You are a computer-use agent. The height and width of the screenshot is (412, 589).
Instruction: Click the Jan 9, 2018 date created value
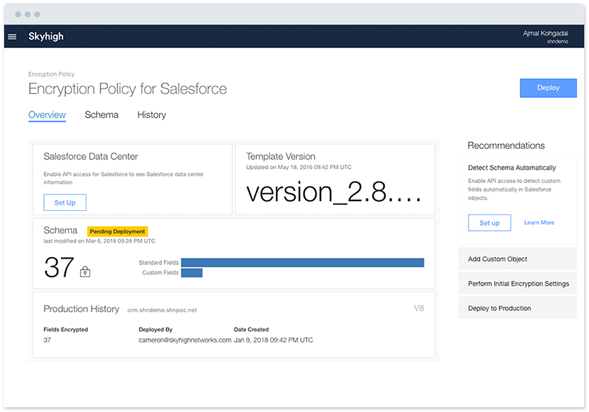pos(273,340)
